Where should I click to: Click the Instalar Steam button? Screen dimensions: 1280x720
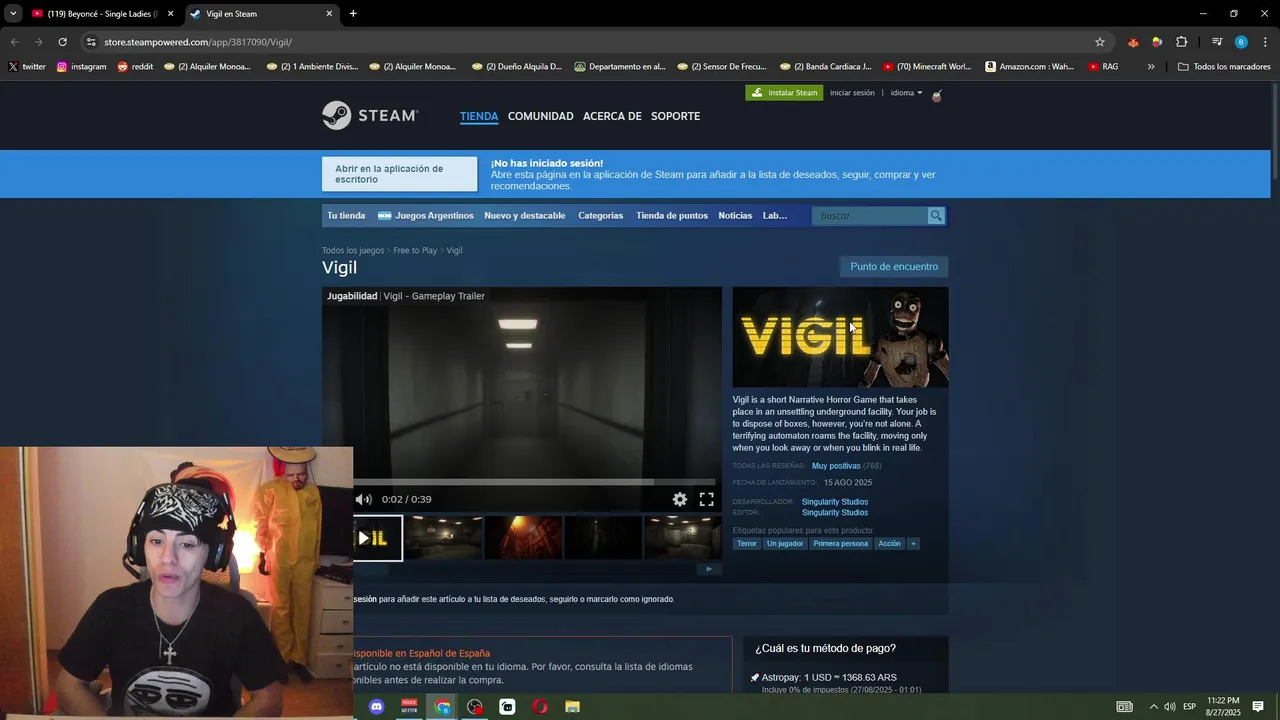pos(785,93)
